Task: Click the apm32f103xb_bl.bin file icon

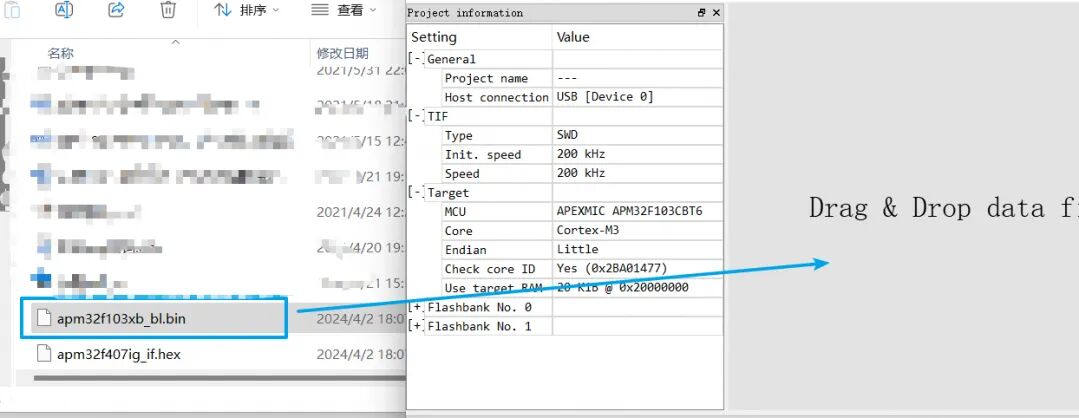Action: point(43,319)
